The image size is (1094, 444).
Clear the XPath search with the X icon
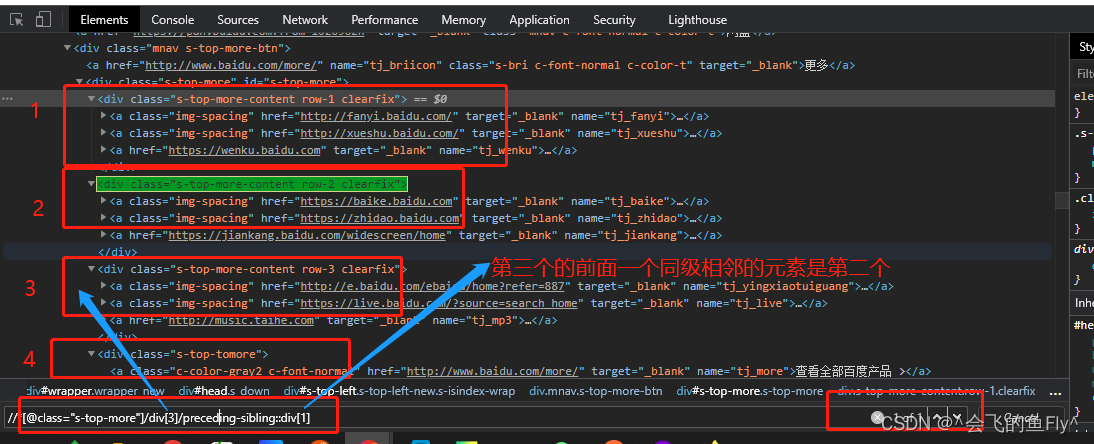877,417
